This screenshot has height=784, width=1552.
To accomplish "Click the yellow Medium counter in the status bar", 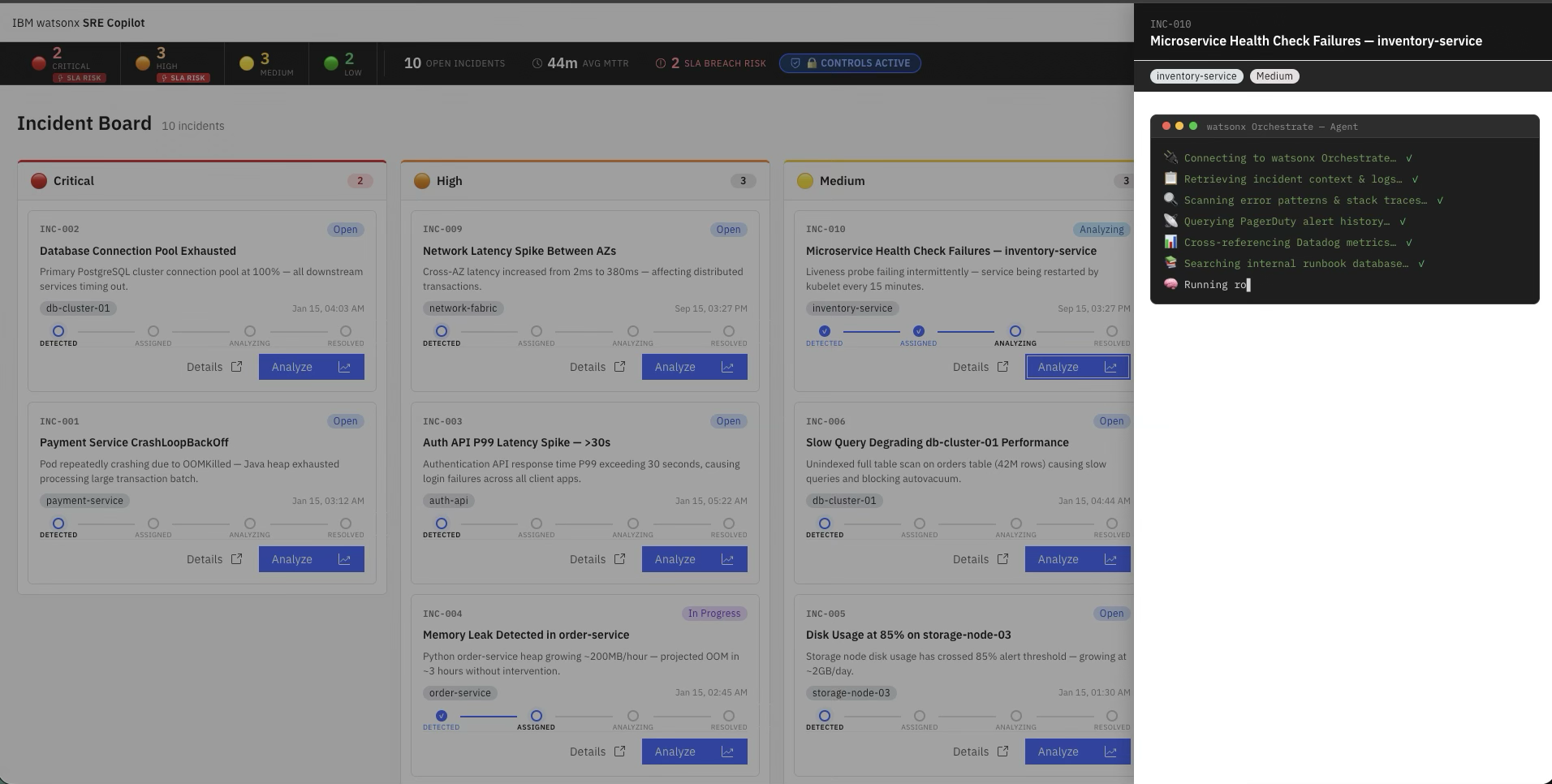I will (x=266, y=63).
